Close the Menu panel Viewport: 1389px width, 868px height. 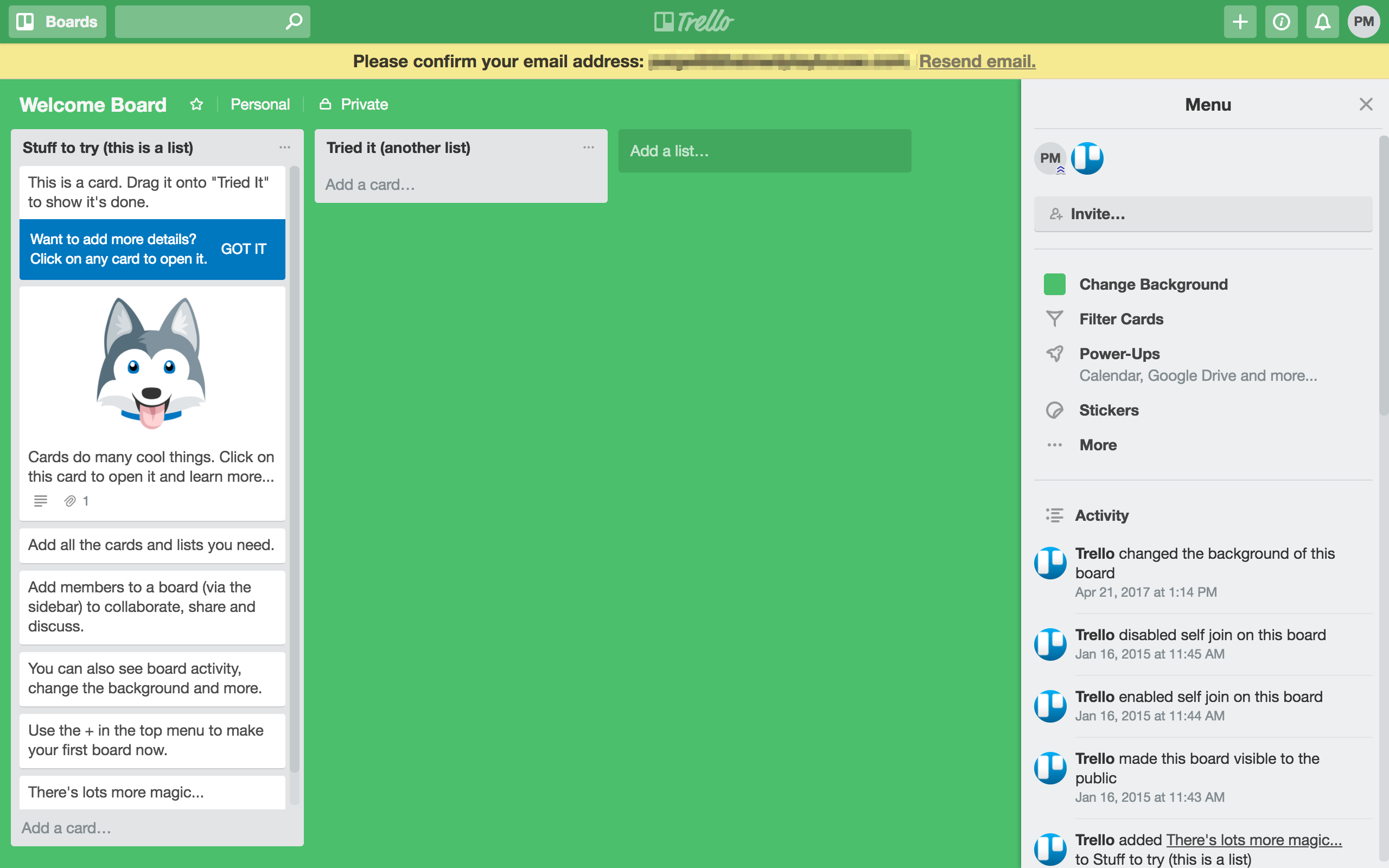(x=1366, y=105)
